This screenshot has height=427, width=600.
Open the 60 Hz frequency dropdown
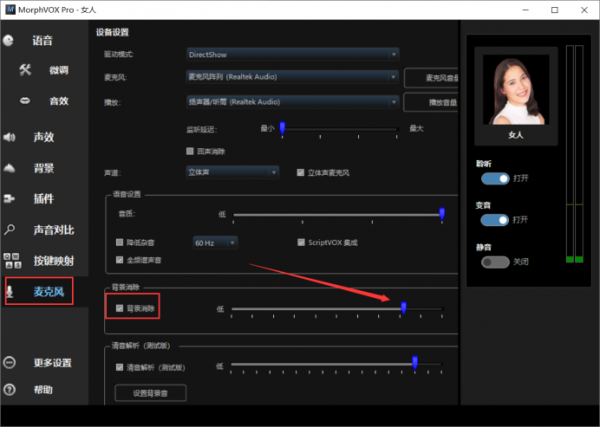coord(215,243)
